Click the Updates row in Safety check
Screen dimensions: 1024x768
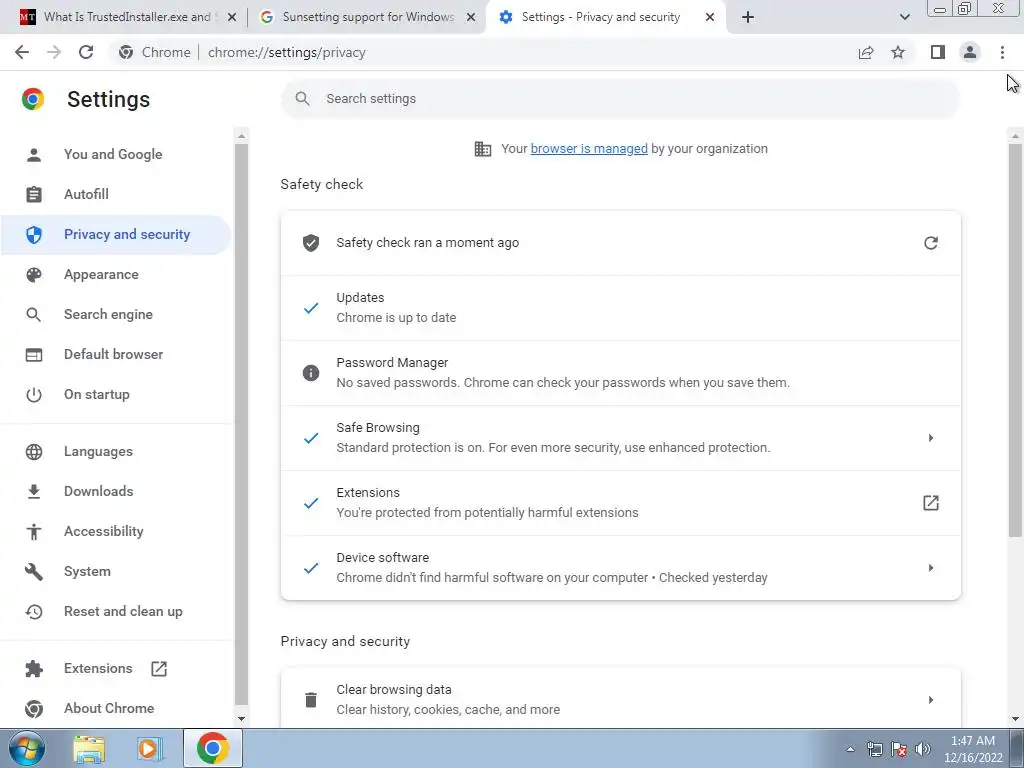(x=620, y=308)
